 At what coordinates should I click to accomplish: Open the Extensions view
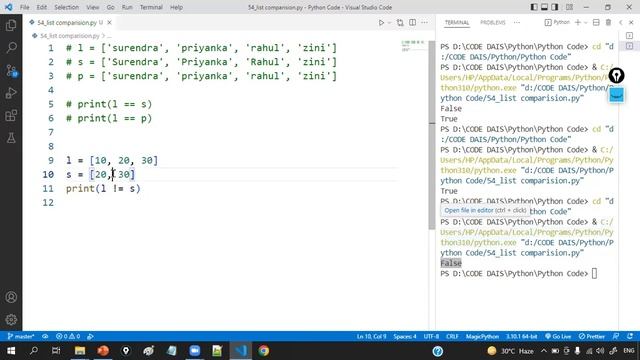pyautogui.click(x=11, y=116)
